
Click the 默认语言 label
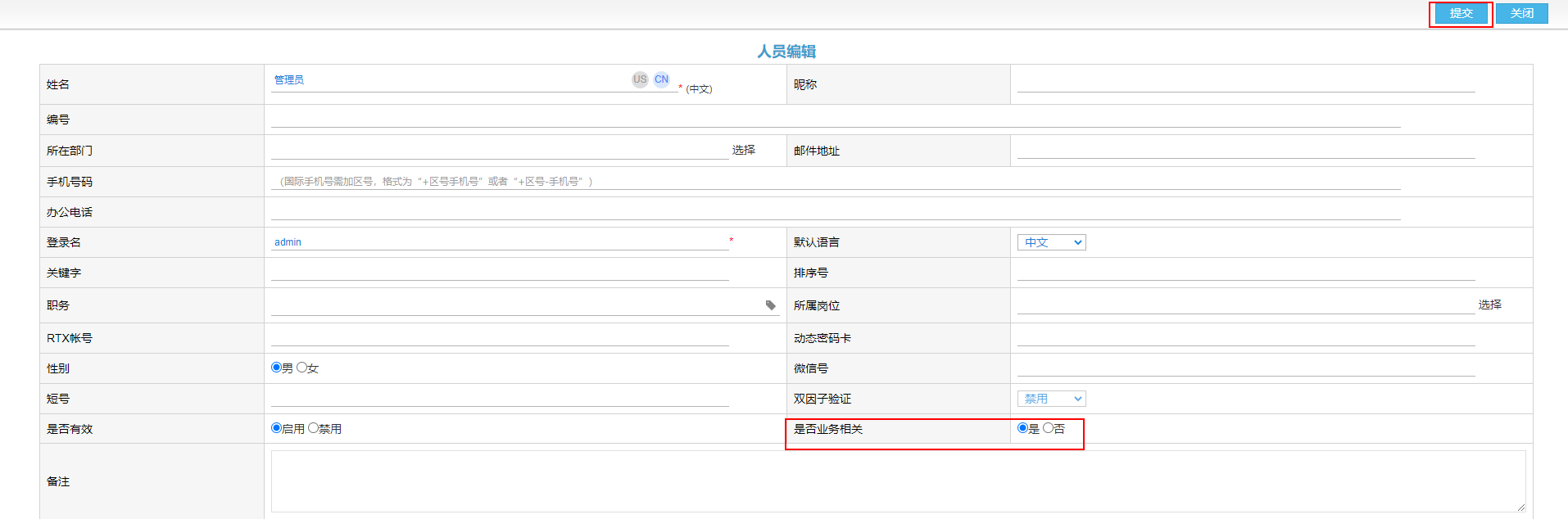(x=817, y=242)
